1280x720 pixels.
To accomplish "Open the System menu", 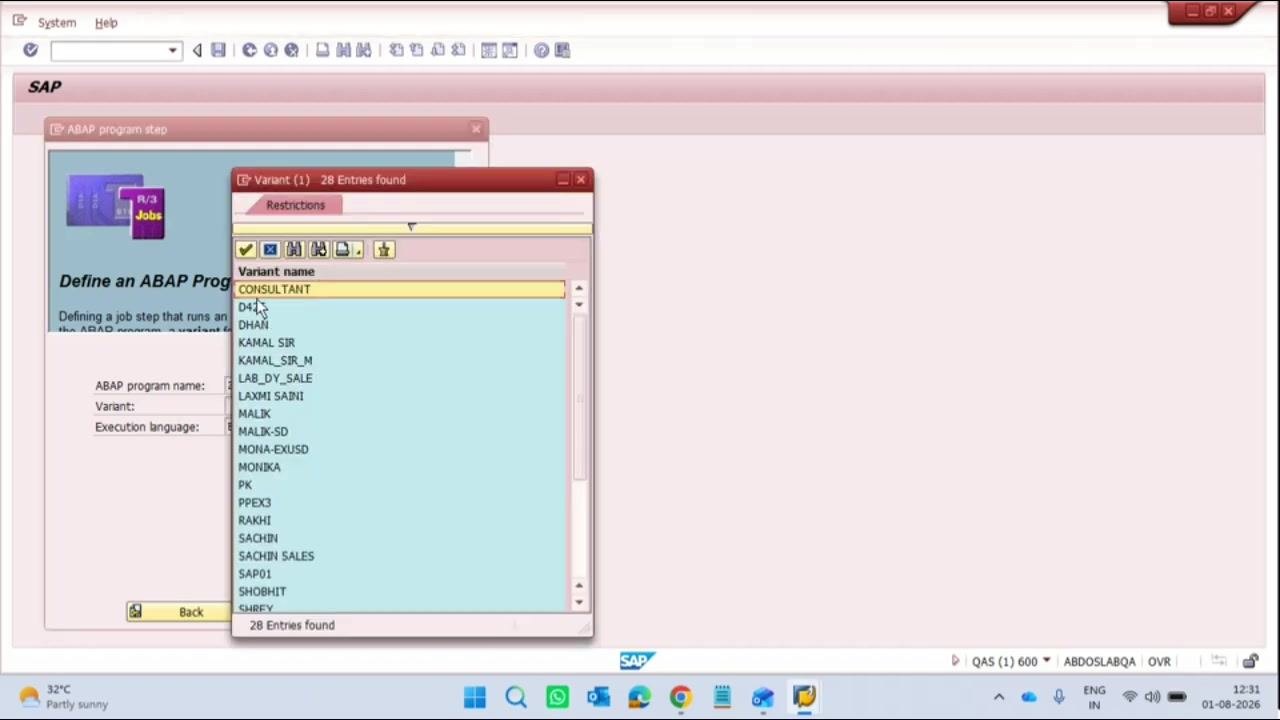I will 57,22.
